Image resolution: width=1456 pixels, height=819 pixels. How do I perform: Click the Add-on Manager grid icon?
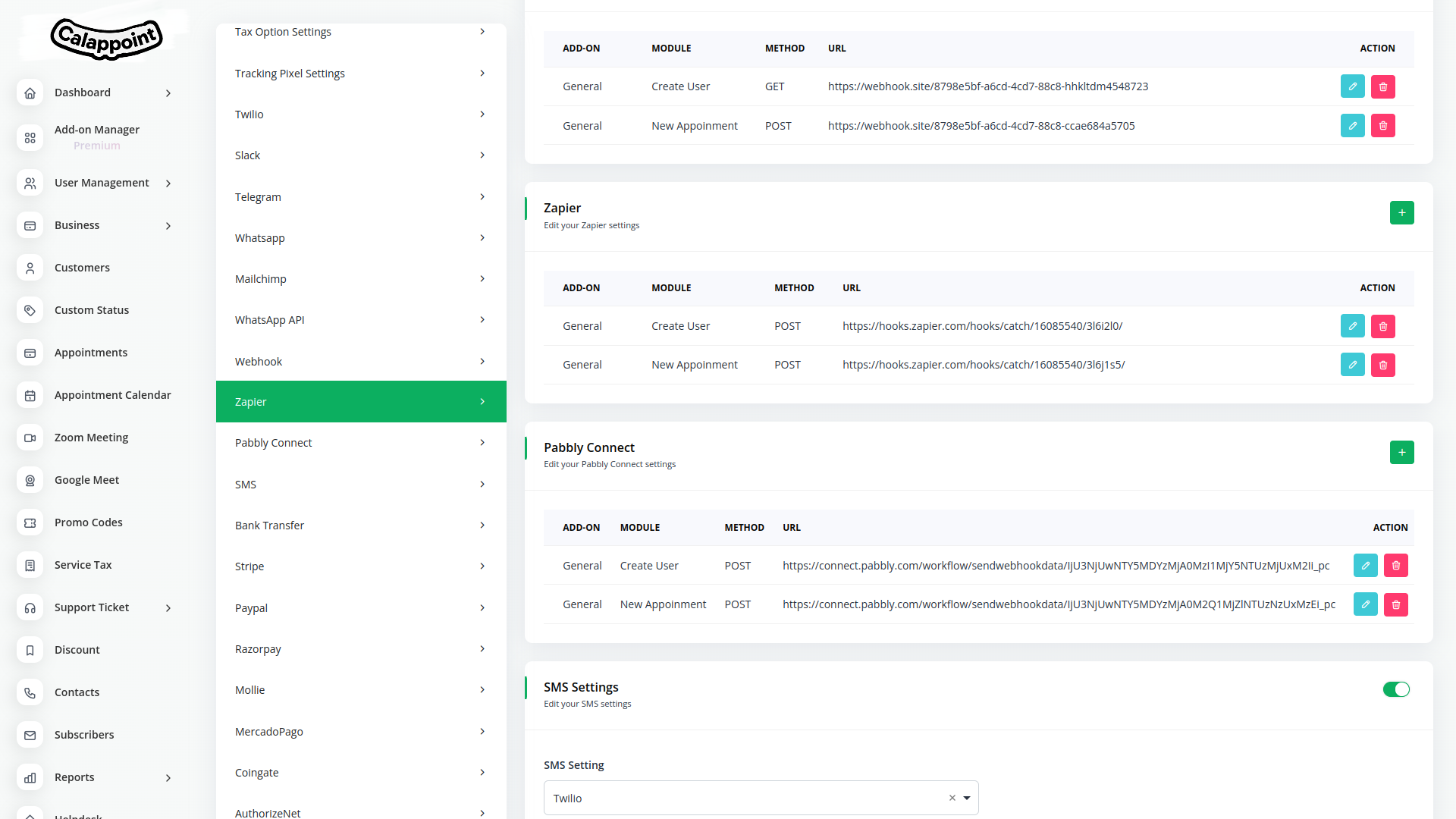(x=30, y=137)
